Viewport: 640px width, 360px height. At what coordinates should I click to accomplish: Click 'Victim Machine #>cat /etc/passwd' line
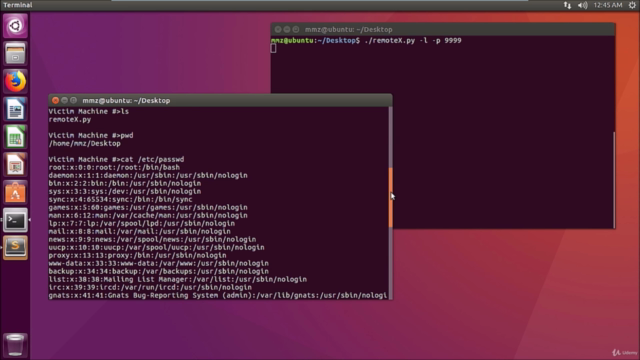pos(116,160)
